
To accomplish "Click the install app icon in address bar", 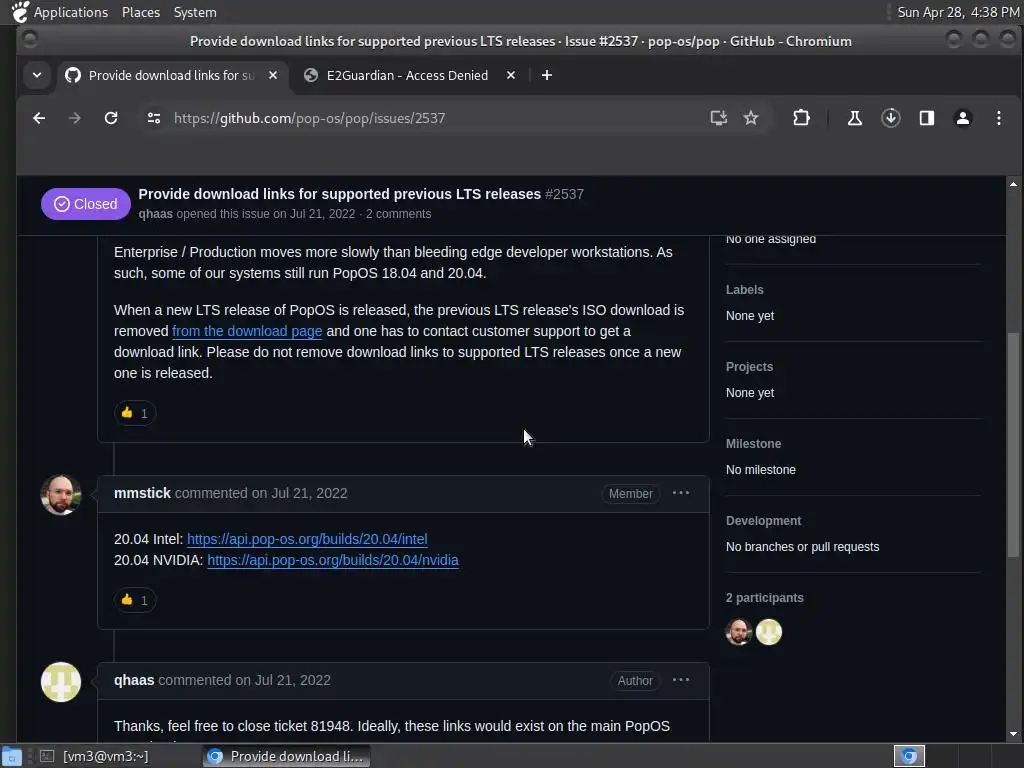I will [718, 118].
